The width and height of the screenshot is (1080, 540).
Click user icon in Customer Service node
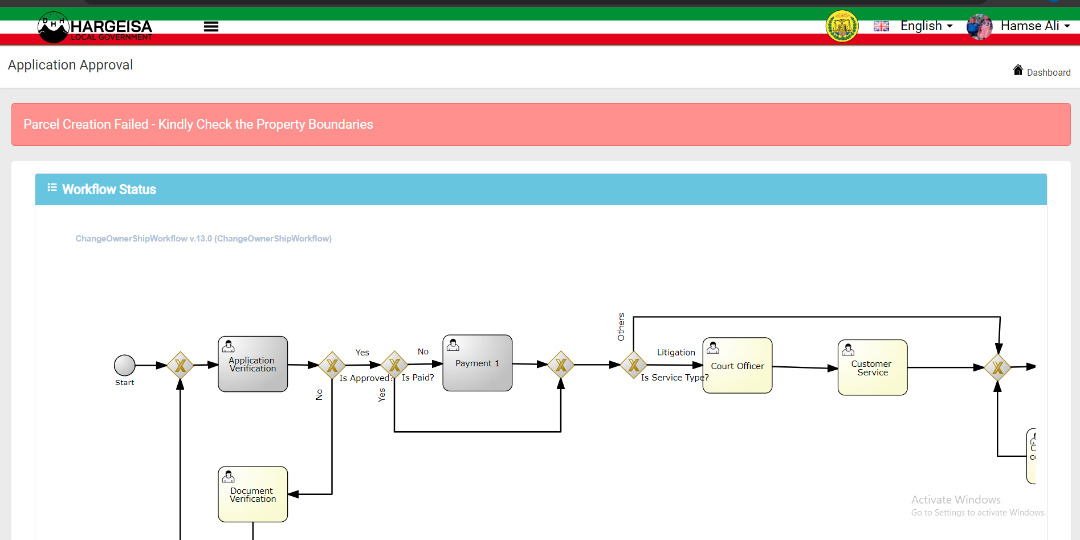tap(849, 349)
